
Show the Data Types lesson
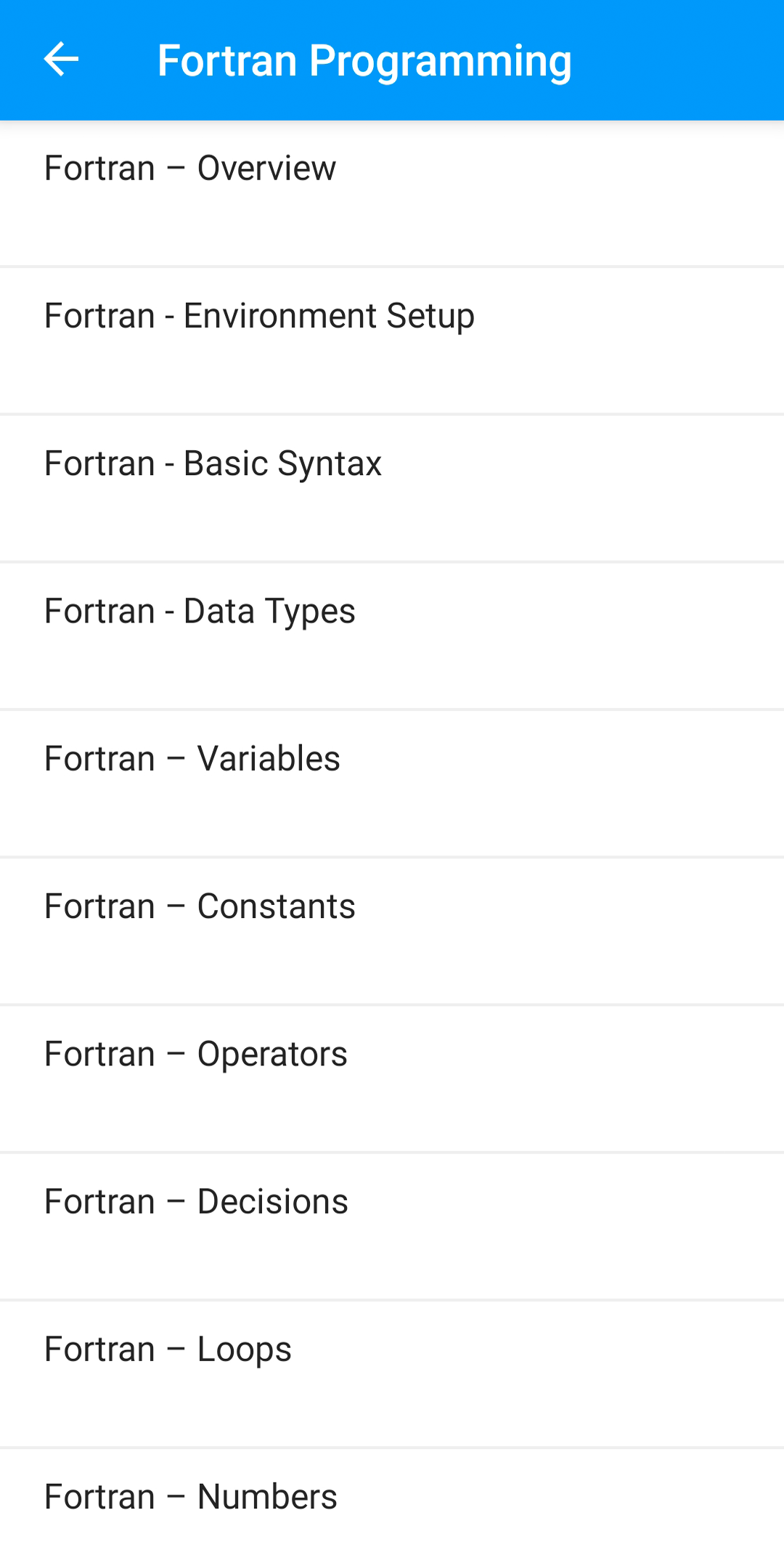click(200, 611)
